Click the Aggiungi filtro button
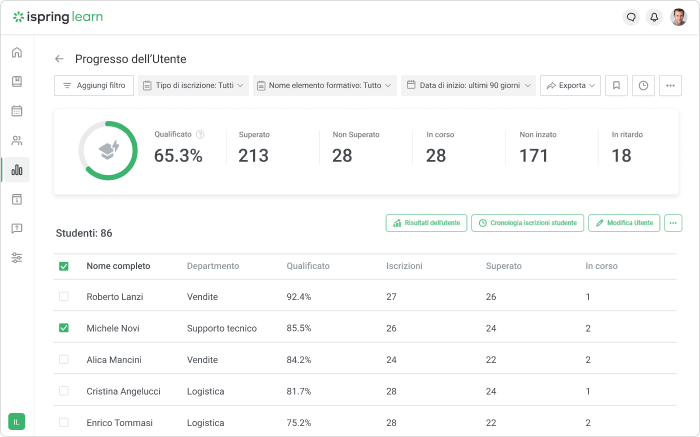 pyautogui.click(x=93, y=86)
